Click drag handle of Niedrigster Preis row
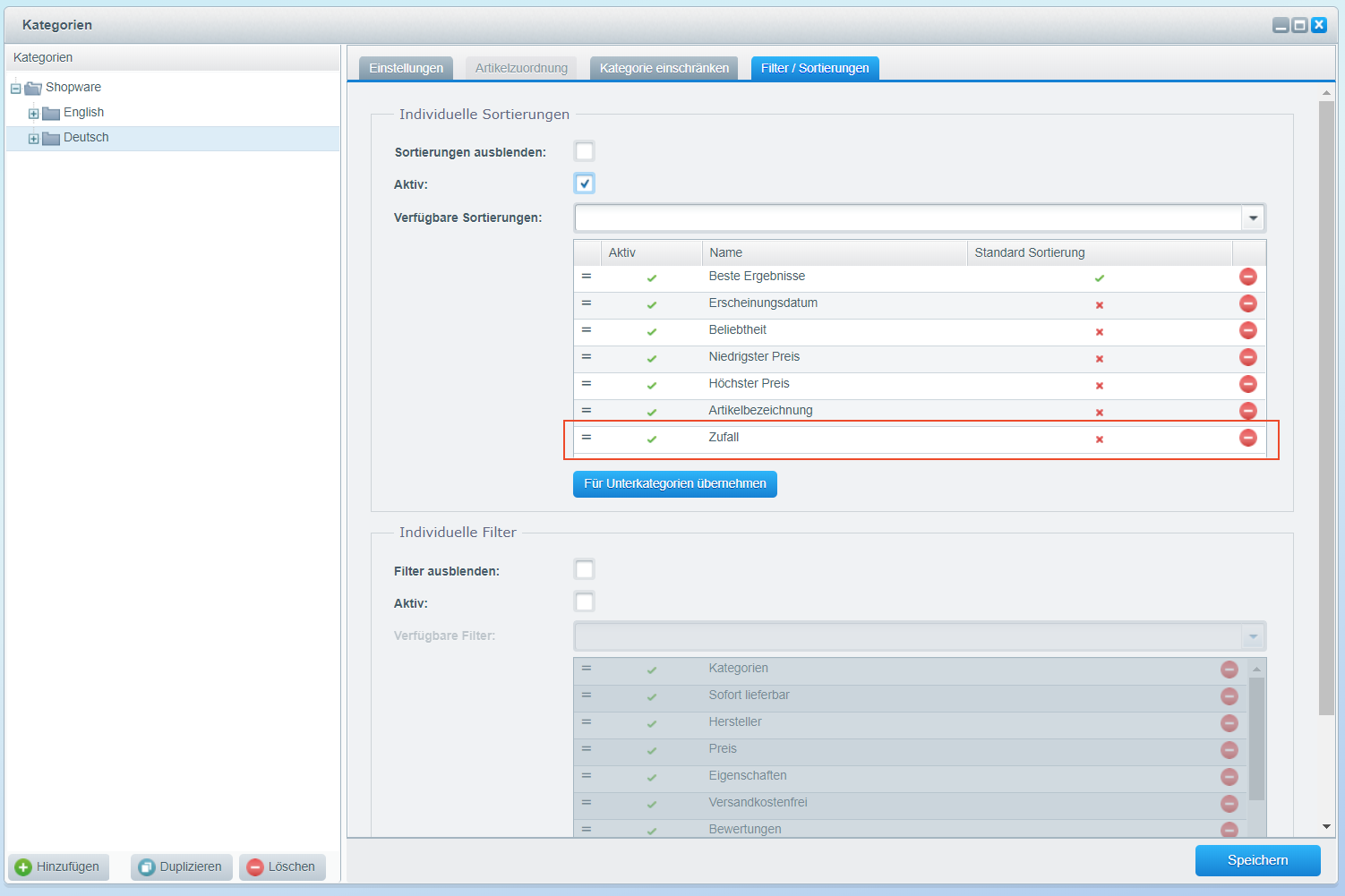Image resolution: width=1345 pixels, height=896 pixels. [587, 357]
